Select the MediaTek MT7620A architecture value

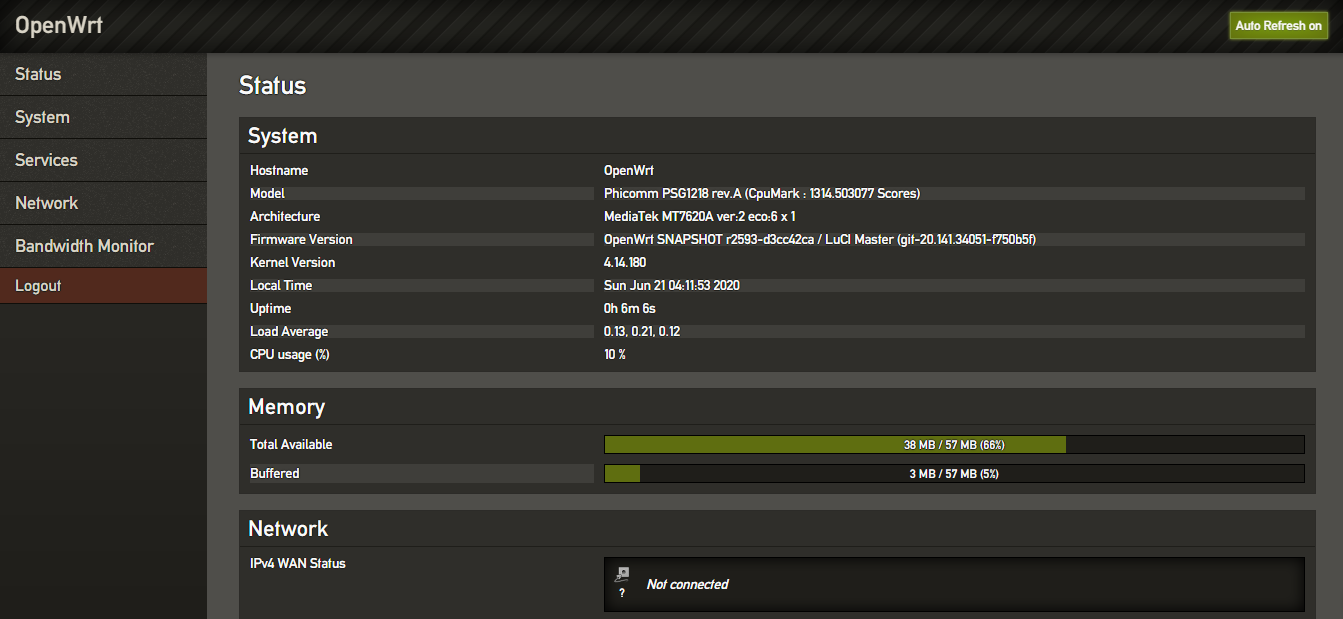point(699,216)
